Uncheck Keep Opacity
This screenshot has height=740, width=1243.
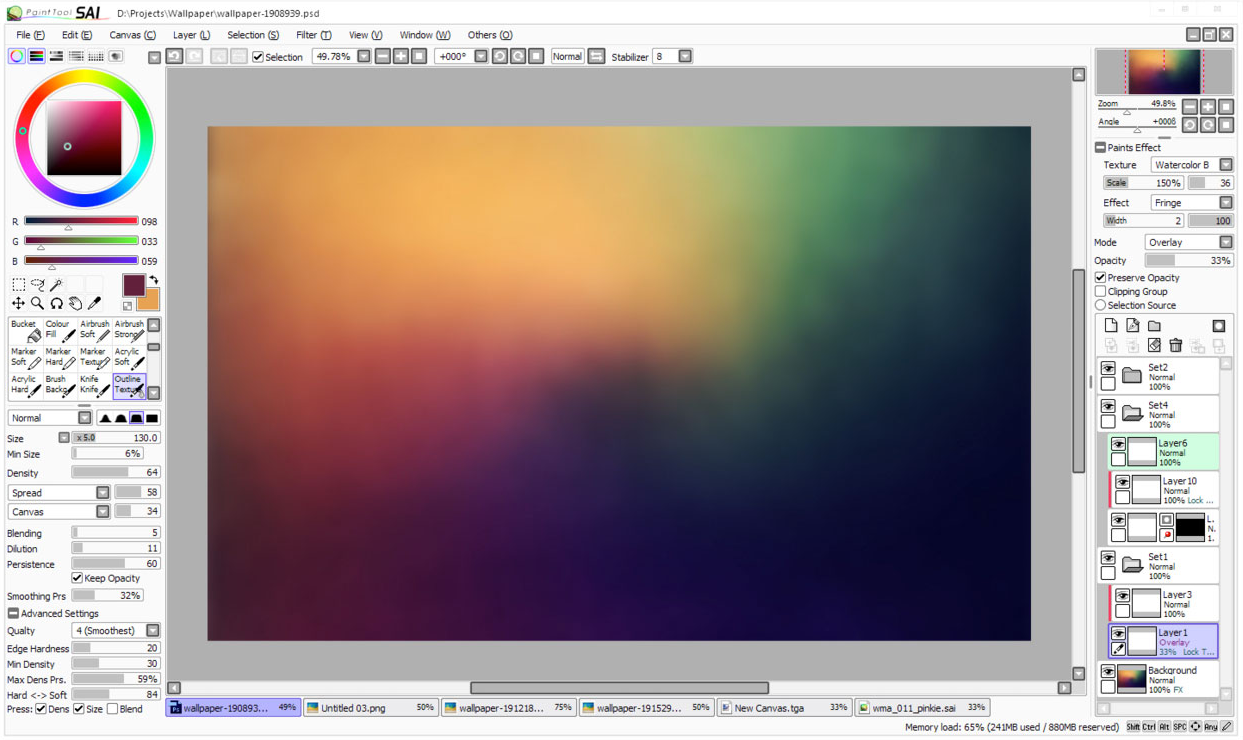click(77, 578)
